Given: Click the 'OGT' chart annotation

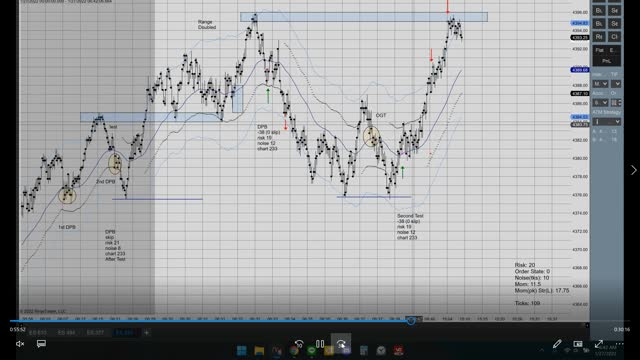Looking at the screenshot, I should point(380,116).
